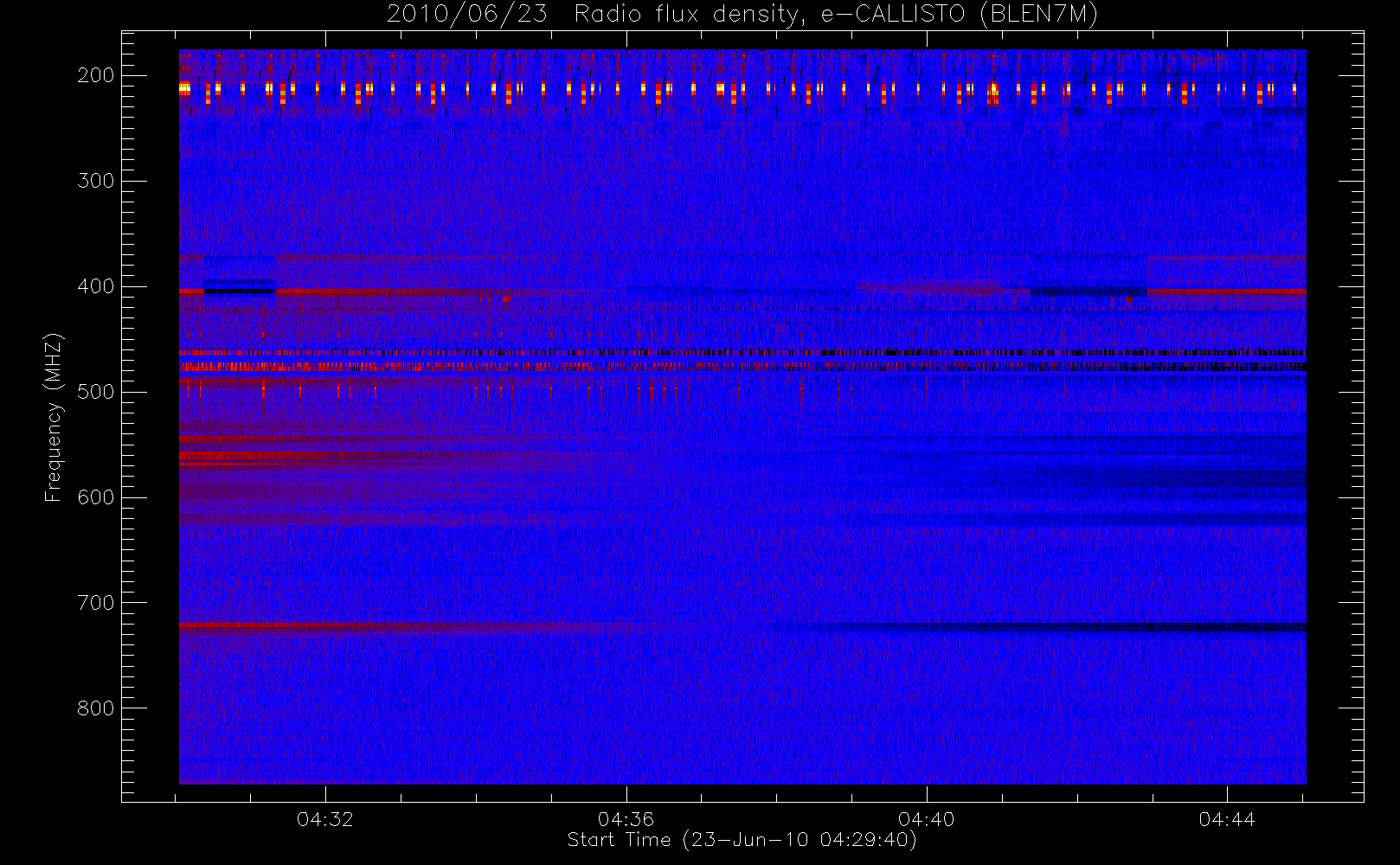
Task: Click the plot title '2010/06/23 Radio flux density'
Action: pos(742,15)
